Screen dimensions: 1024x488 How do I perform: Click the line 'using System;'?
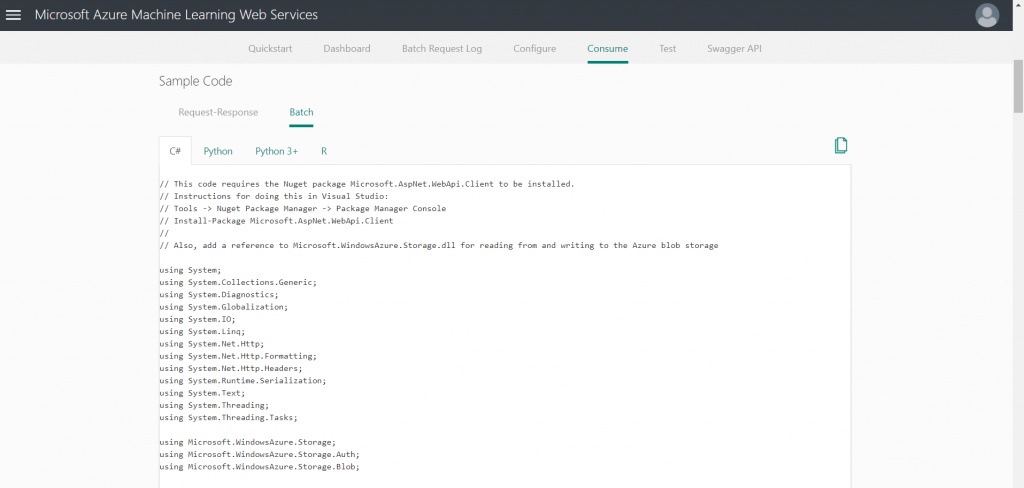pyautogui.click(x=191, y=270)
